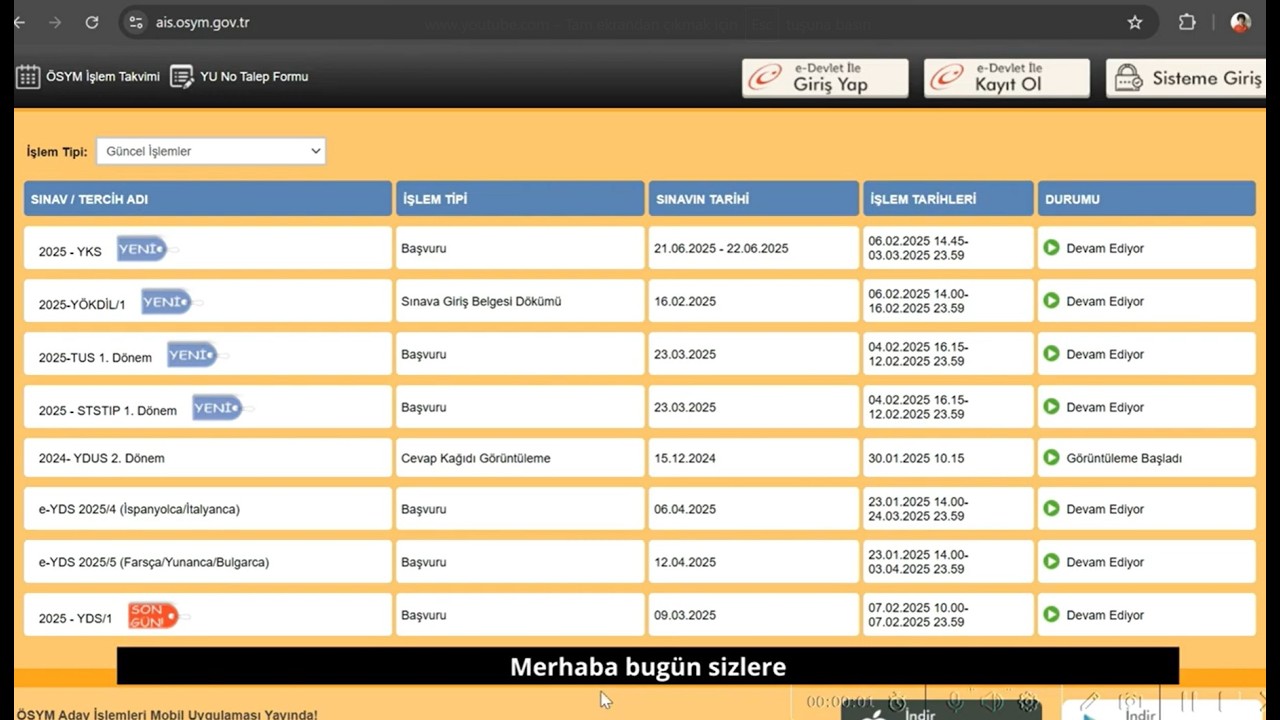Image resolution: width=1280 pixels, height=720 pixels.
Task: Click the green status icon for e-YDS 2025/4
Action: [1051, 508]
